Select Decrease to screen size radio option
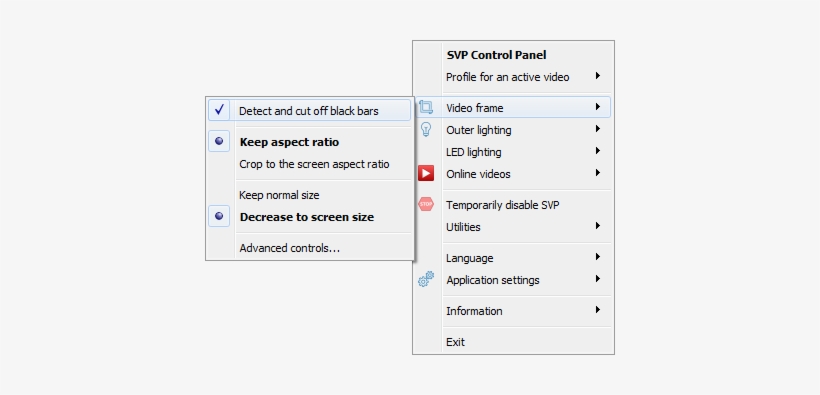Viewport: 820px width, 395px height. 219,216
